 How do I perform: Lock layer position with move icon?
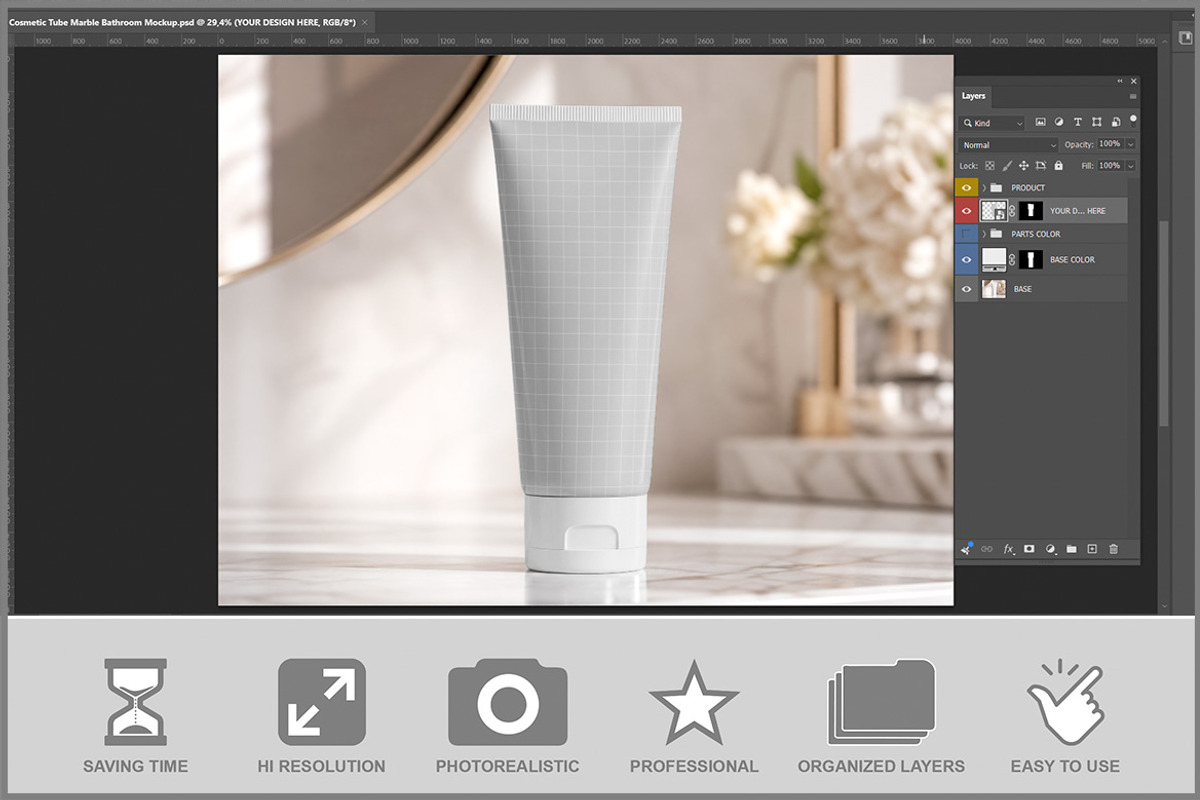(1024, 166)
